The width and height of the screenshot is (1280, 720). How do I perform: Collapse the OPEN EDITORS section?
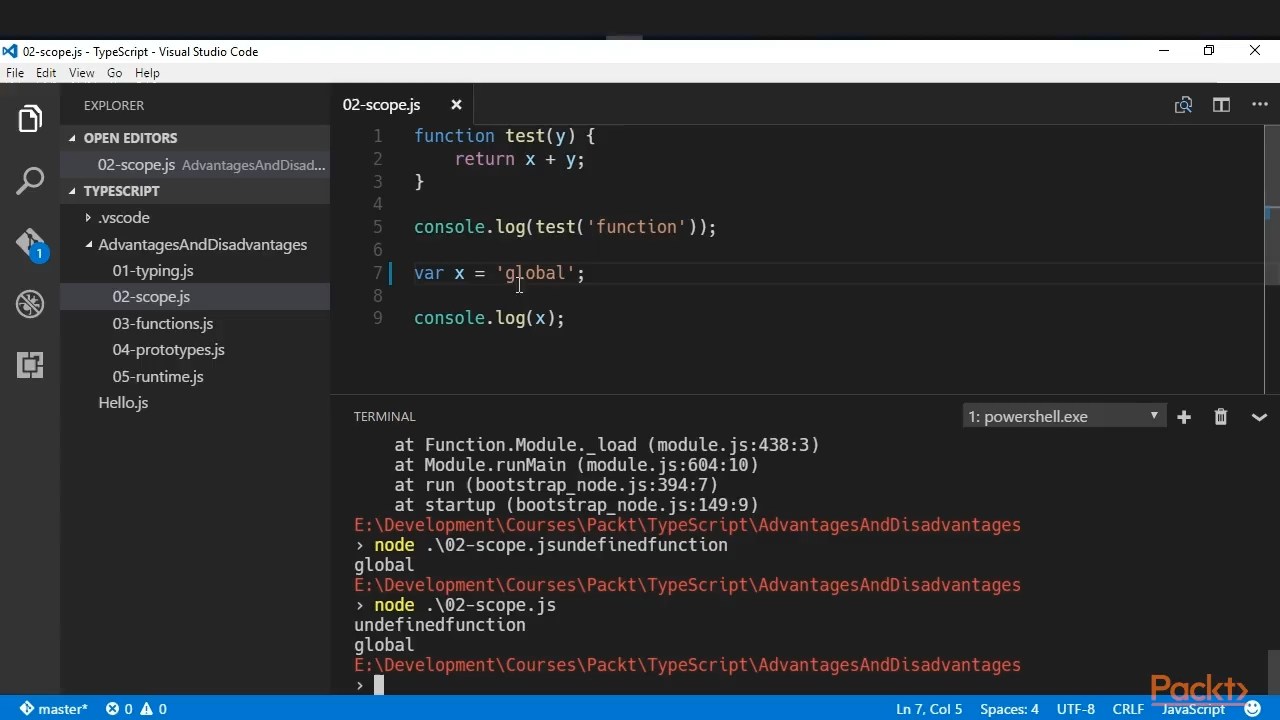(x=130, y=138)
